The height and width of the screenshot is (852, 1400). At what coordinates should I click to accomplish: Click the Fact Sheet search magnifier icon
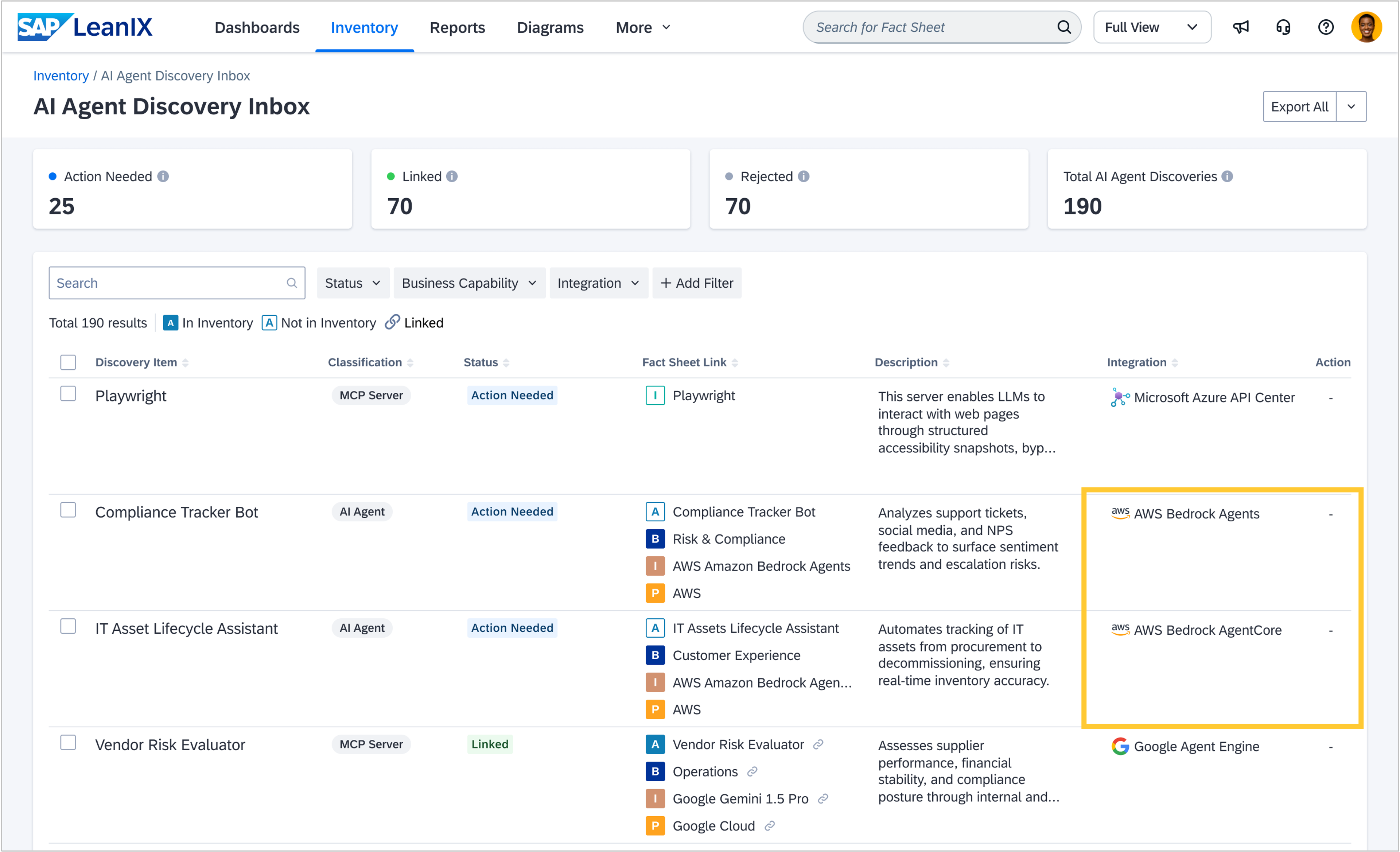tap(1063, 27)
